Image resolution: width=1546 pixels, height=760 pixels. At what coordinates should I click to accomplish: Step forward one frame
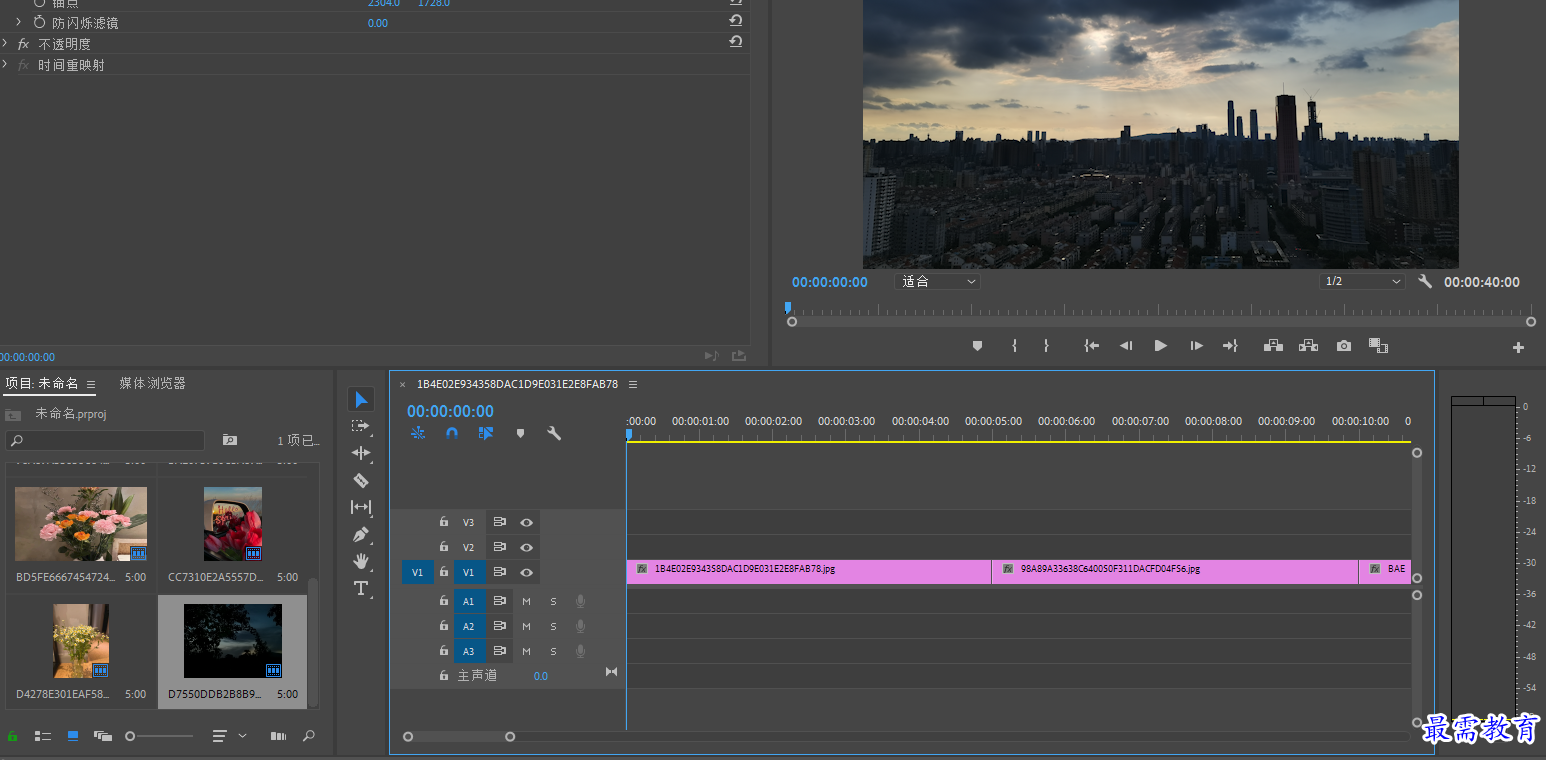[1196, 346]
